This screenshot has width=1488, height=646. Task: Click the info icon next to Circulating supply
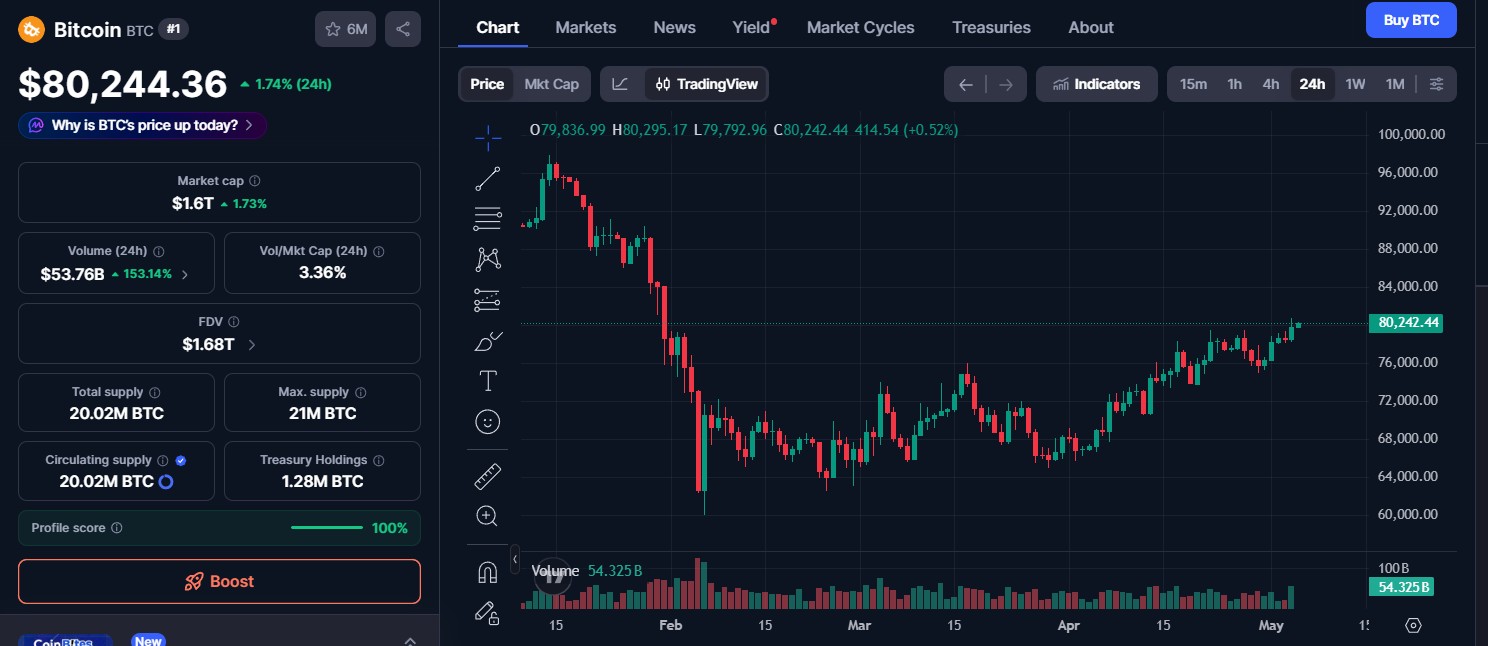point(162,460)
